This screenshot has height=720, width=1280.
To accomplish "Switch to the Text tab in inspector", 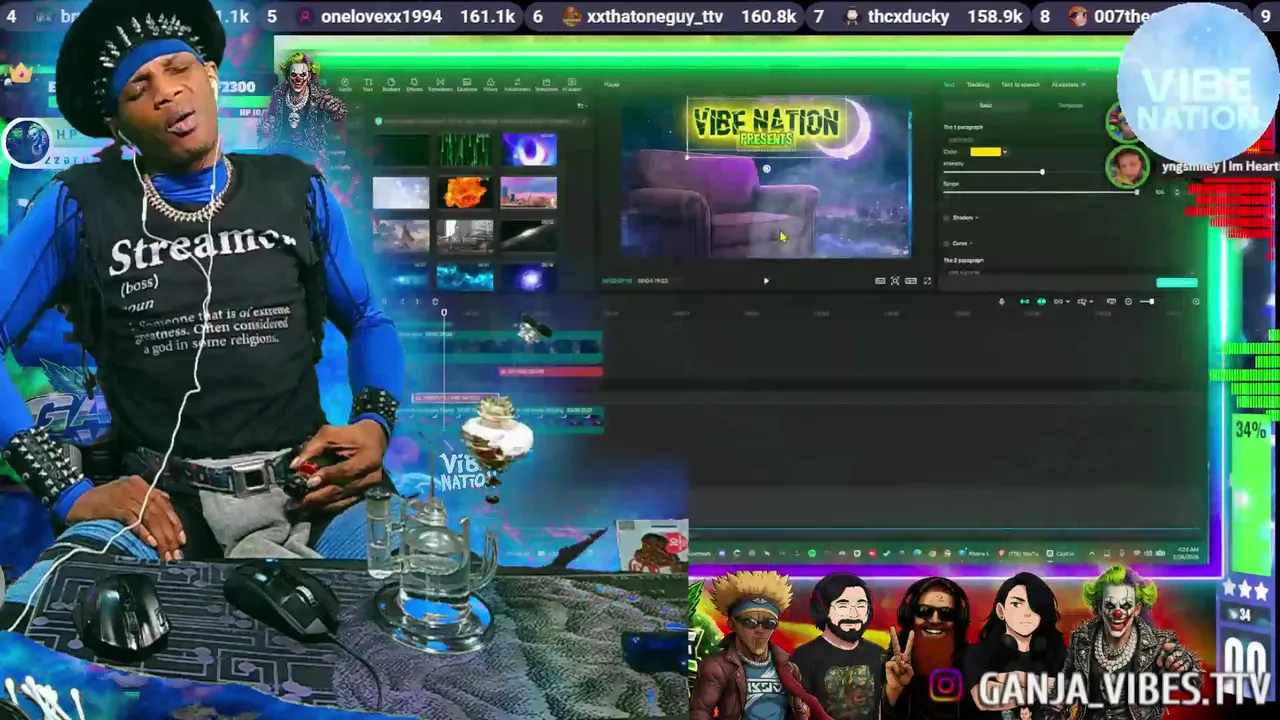I will pyautogui.click(x=949, y=84).
